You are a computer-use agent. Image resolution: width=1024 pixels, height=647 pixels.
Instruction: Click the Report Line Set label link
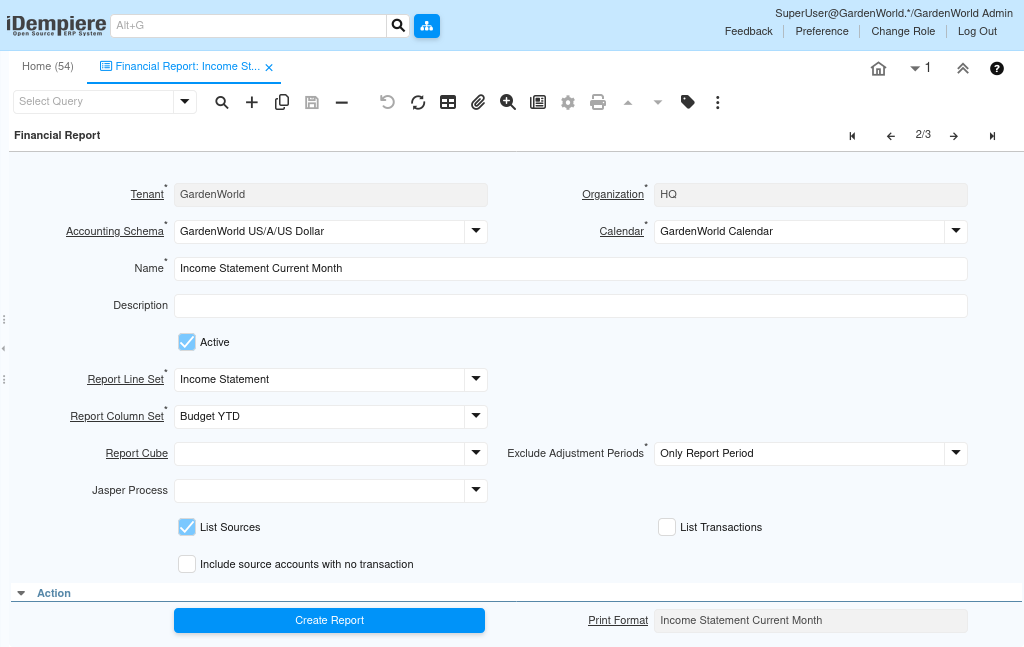point(125,379)
